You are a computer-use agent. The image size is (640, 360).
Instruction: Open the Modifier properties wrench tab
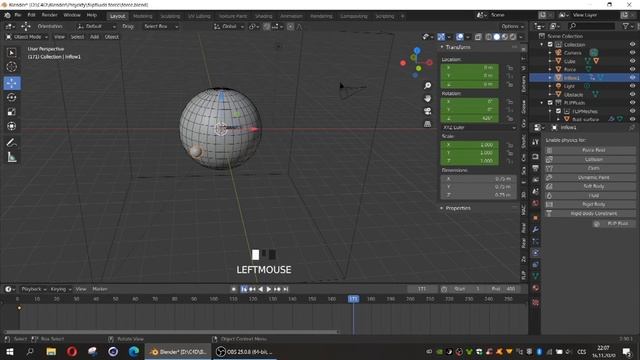(x=535, y=229)
